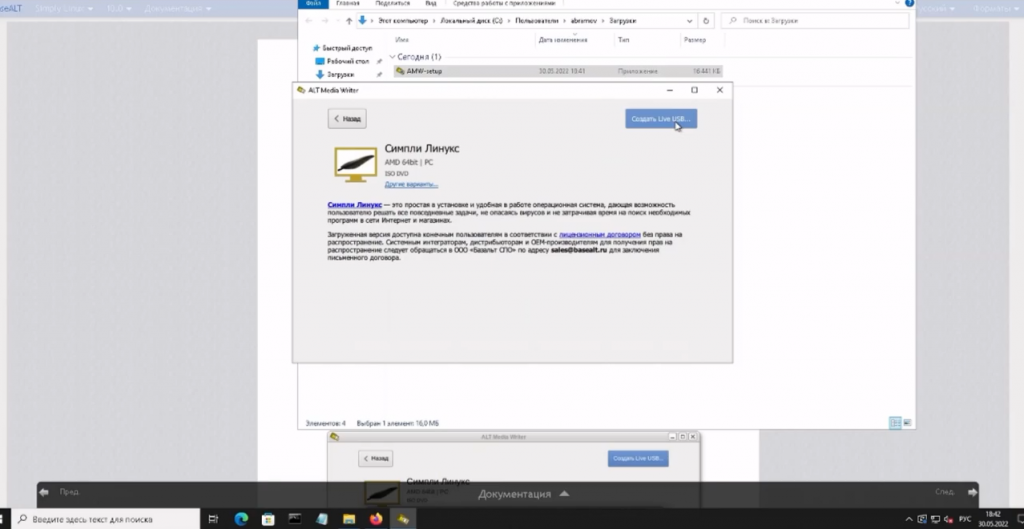Click Explorer back arrow

point(309,21)
